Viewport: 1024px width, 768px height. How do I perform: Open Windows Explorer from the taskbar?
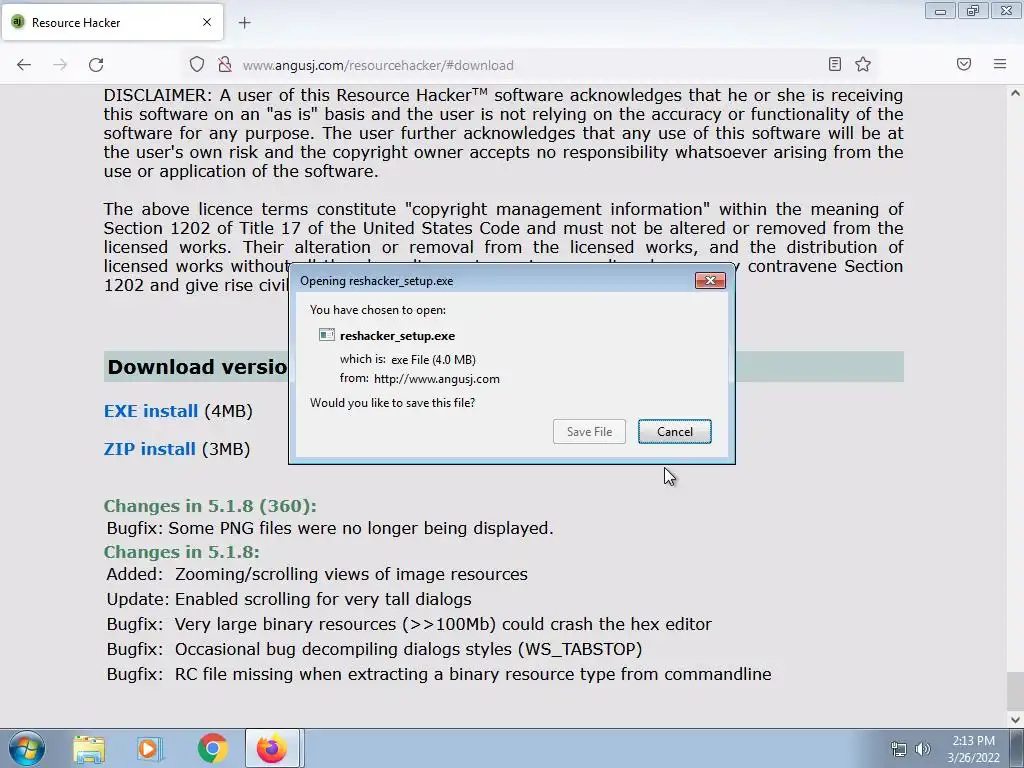(x=89, y=749)
